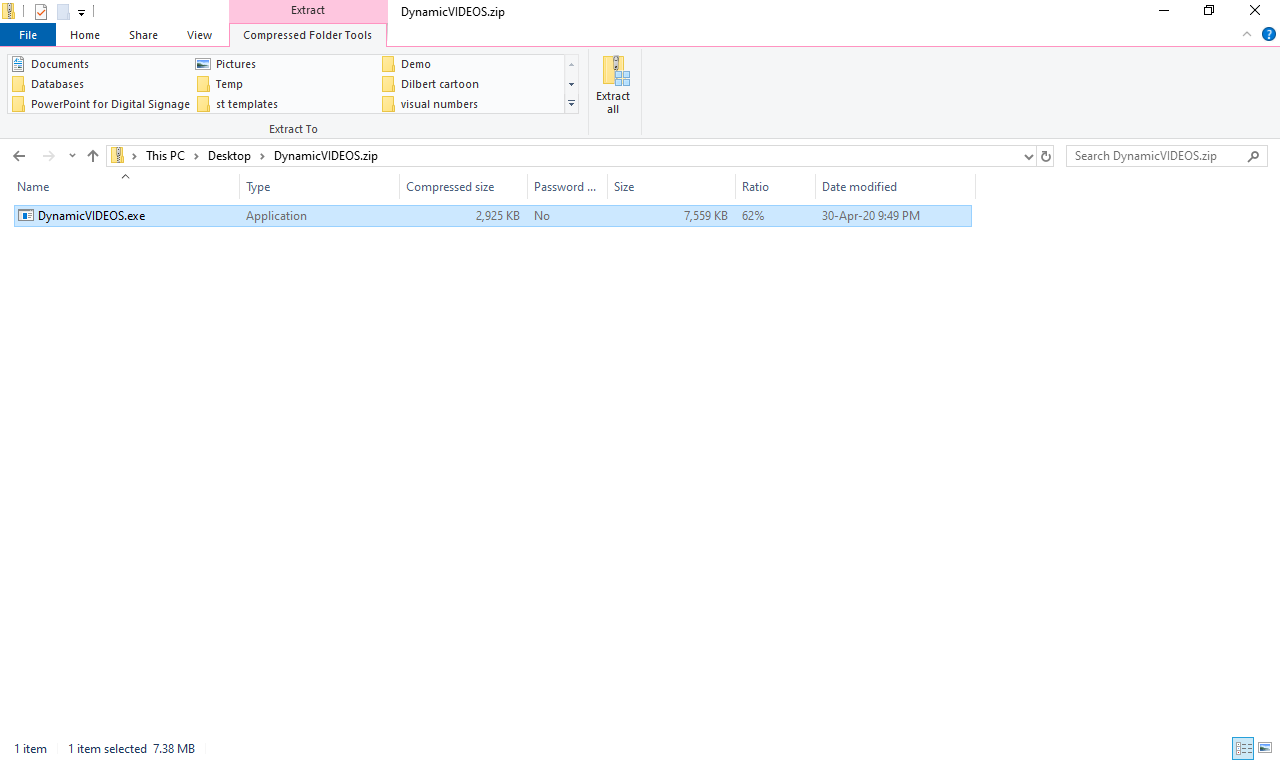
Task: Select the Extract contextual tab header
Action: 308,11
